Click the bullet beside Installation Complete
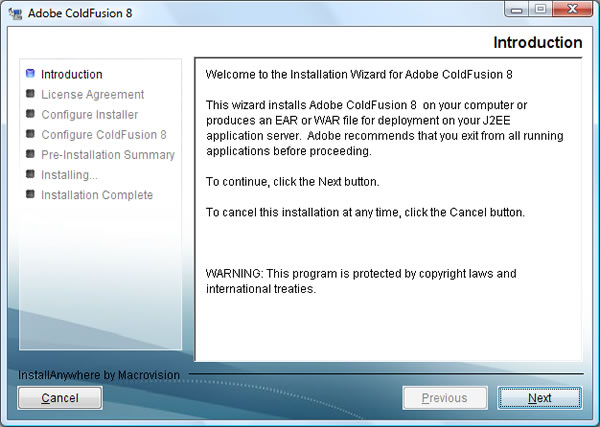Screen dimensions: 600x427 point(30,194)
